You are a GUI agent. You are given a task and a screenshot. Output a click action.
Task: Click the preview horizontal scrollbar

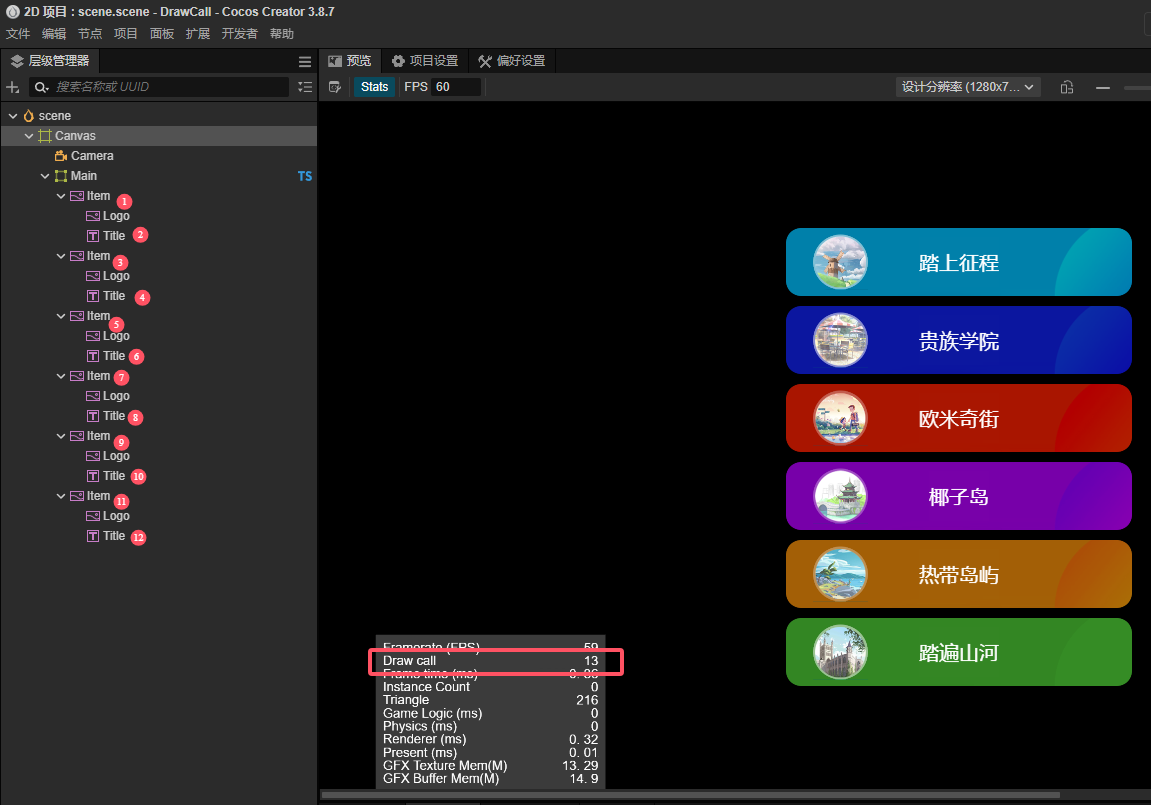click(690, 795)
